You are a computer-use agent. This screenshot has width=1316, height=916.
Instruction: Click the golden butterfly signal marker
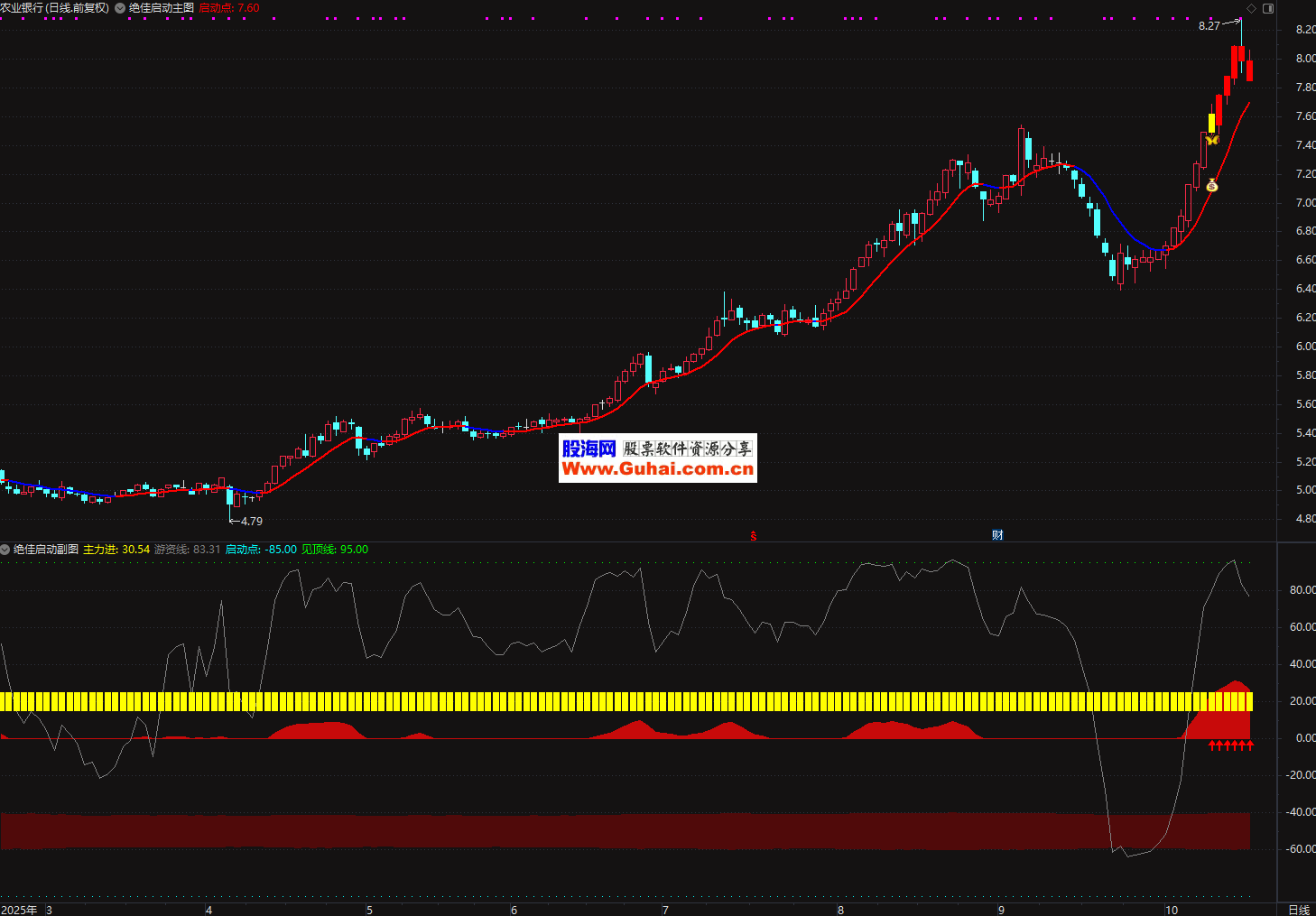pyautogui.click(x=1212, y=140)
